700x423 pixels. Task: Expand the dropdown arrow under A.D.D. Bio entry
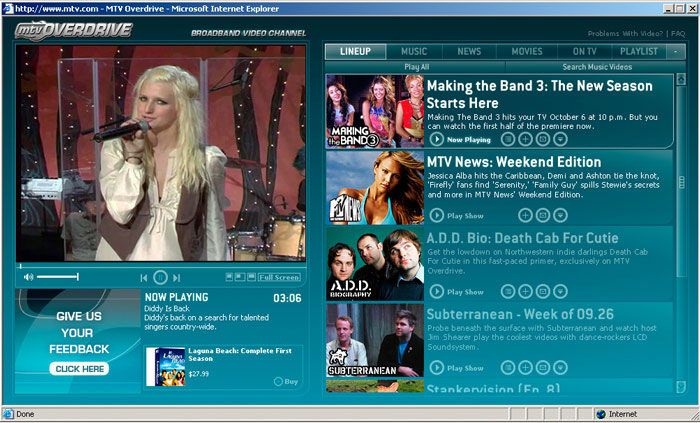point(560,291)
